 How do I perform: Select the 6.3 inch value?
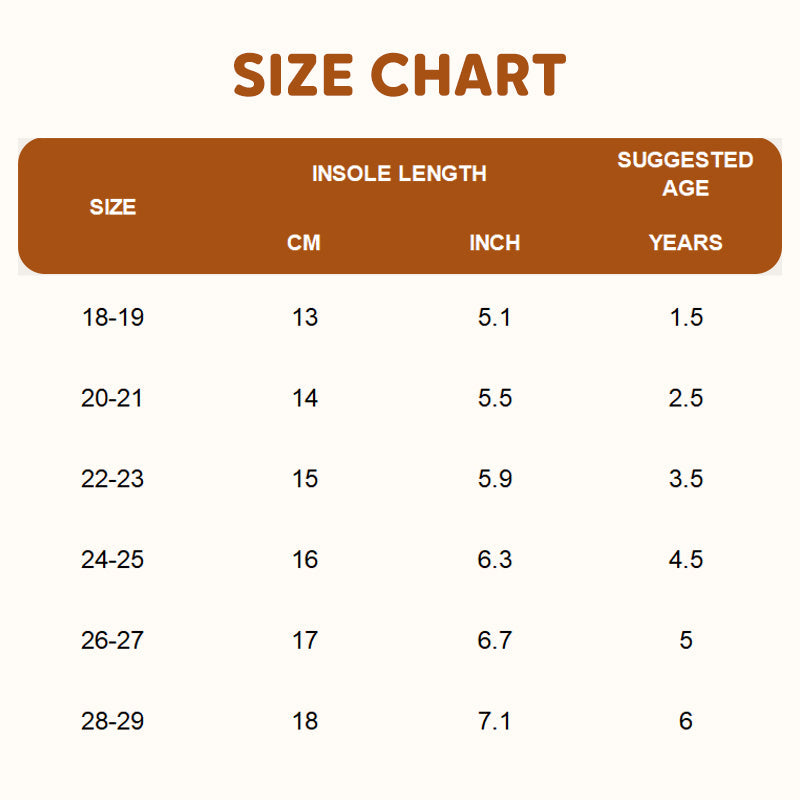click(x=495, y=559)
